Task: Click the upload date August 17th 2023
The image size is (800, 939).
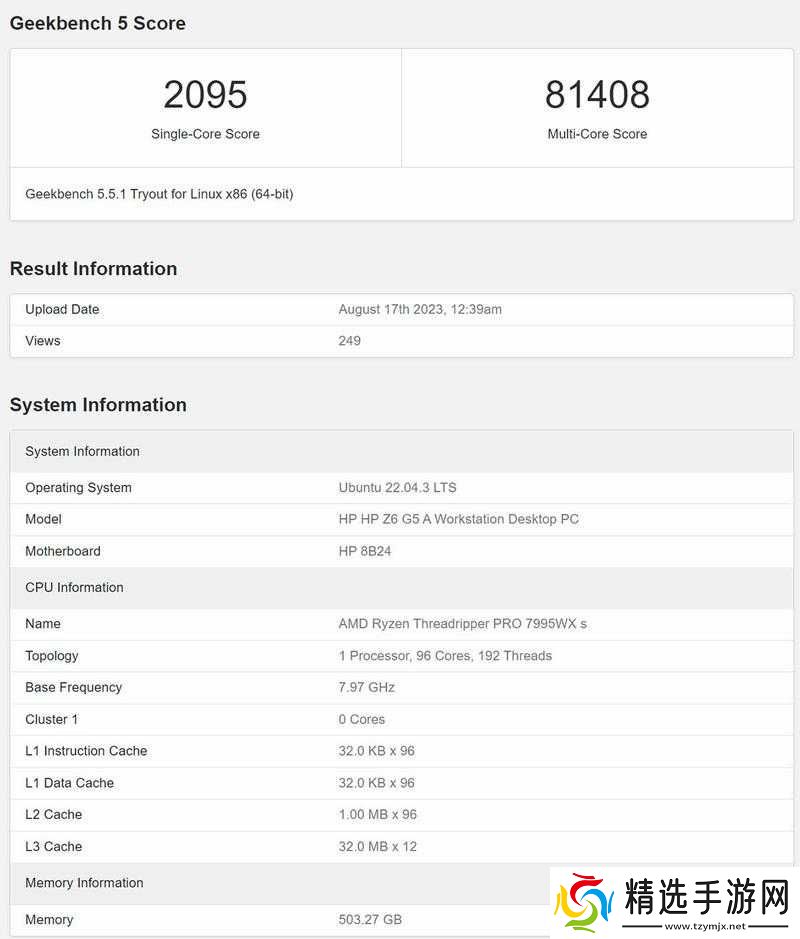Action: 420,310
